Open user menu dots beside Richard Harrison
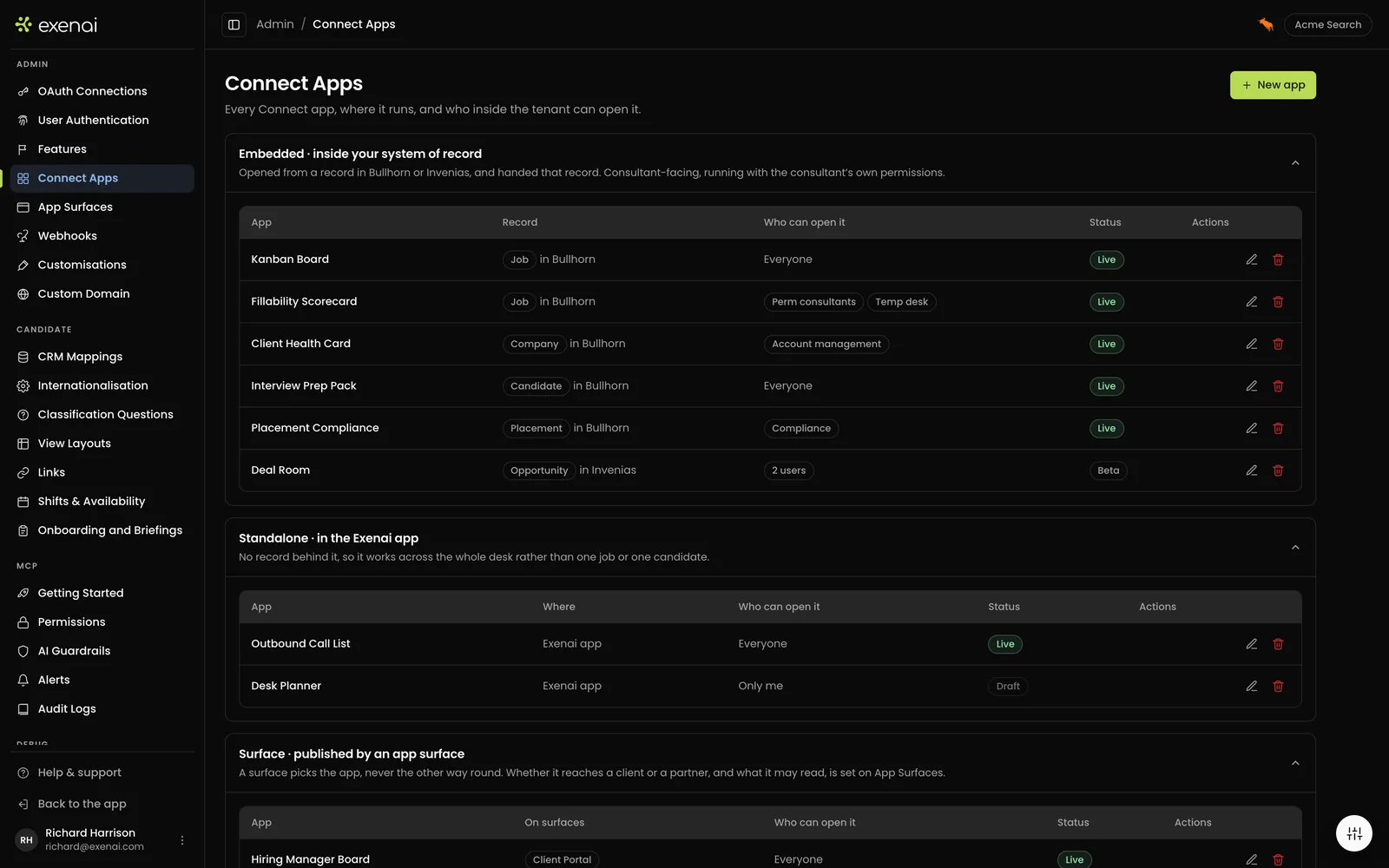This screenshot has width=1389, height=868. click(182, 840)
